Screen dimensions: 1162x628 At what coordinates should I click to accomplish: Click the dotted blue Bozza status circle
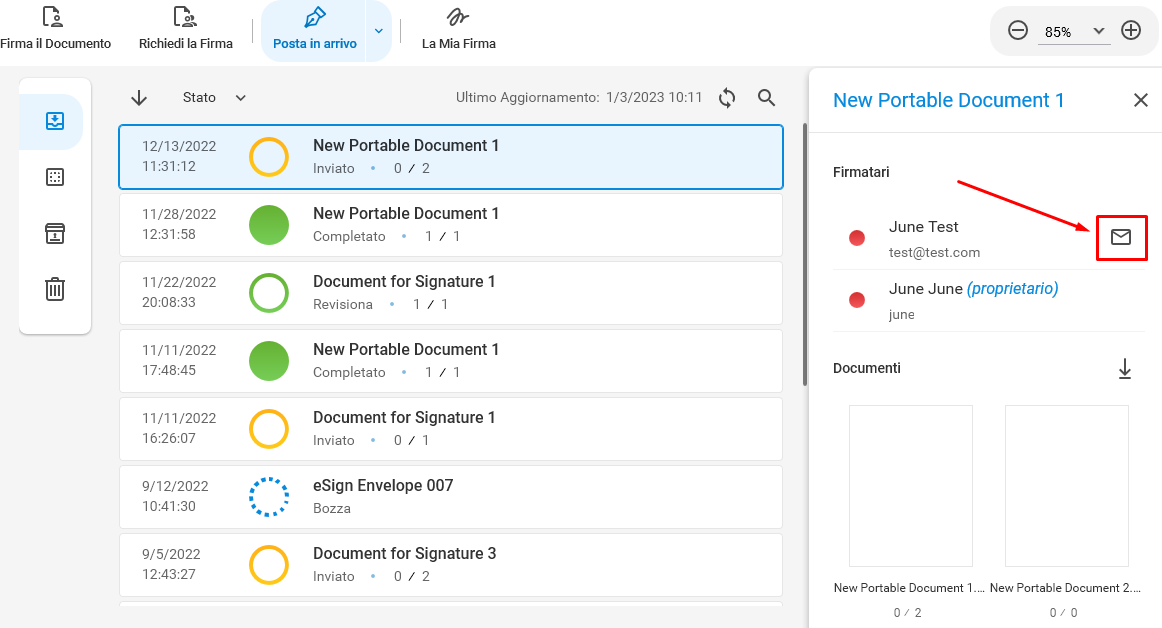coord(268,497)
